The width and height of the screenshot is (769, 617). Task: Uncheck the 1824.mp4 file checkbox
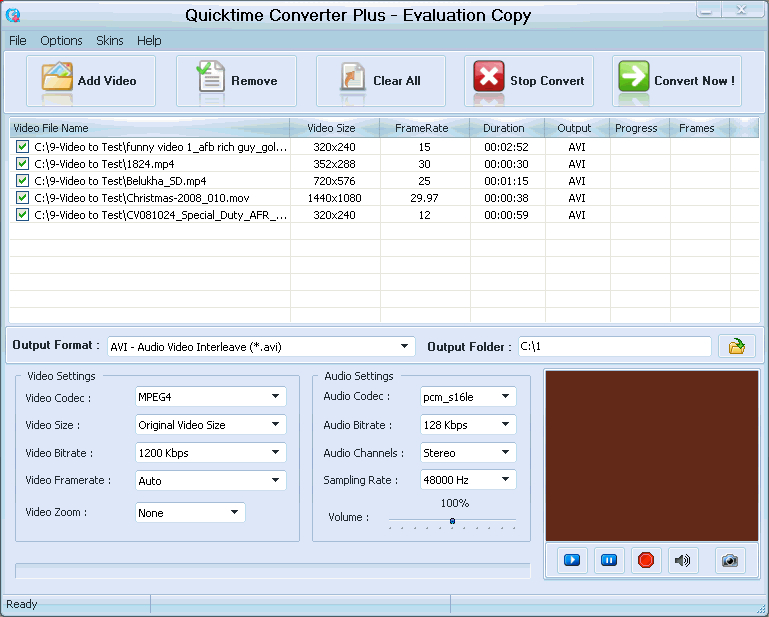22,164
